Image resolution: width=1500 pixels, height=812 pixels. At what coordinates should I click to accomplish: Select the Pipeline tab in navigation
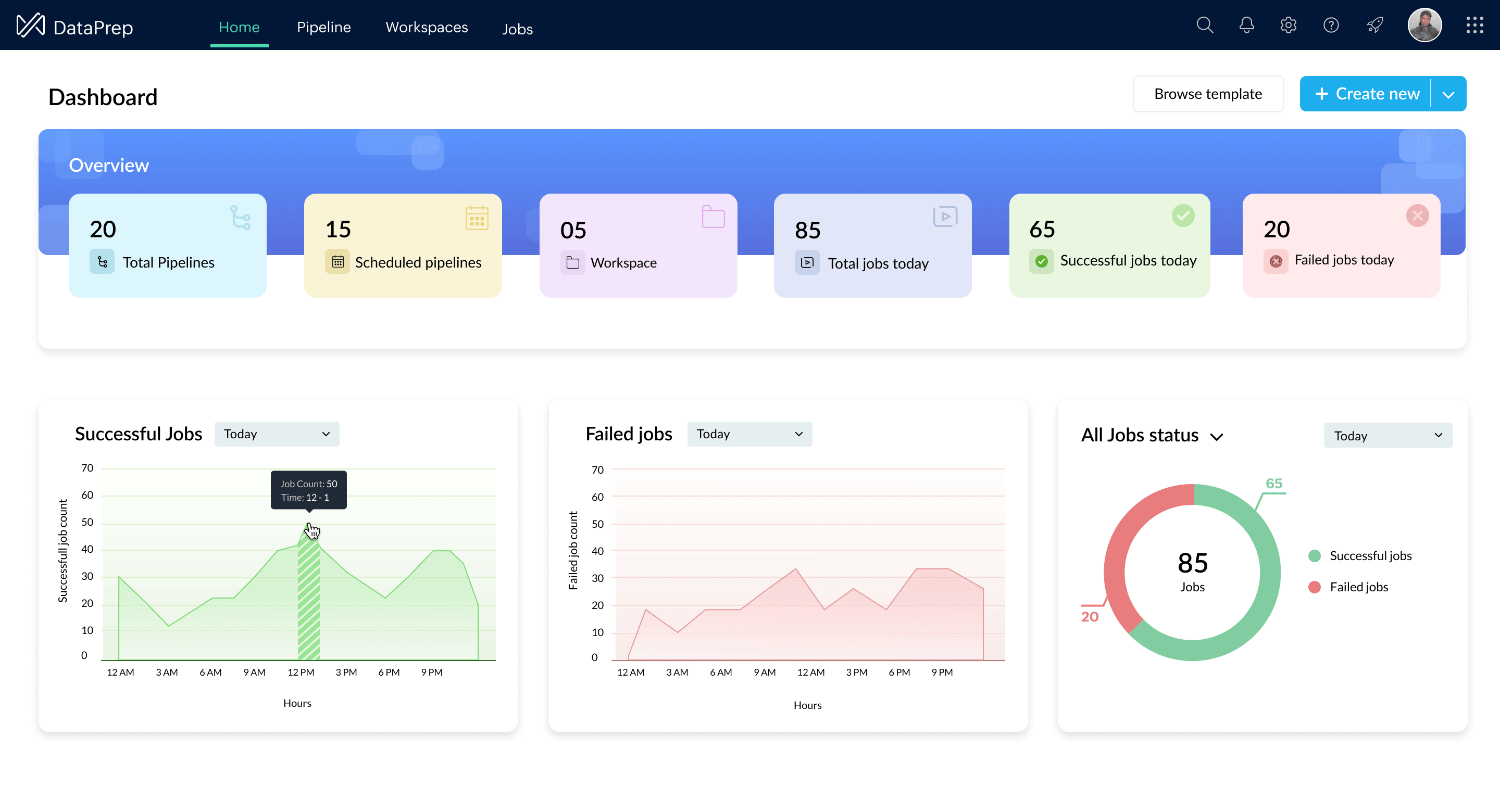pos(323,27)
